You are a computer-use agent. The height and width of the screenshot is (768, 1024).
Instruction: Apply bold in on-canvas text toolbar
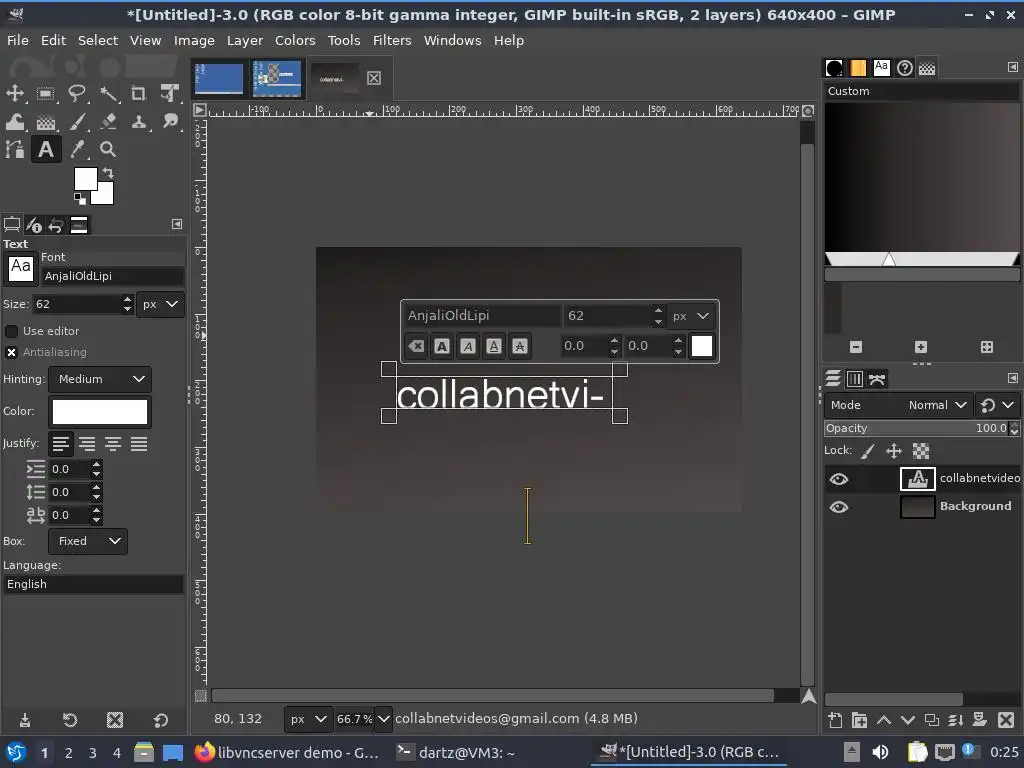point(442,346)
